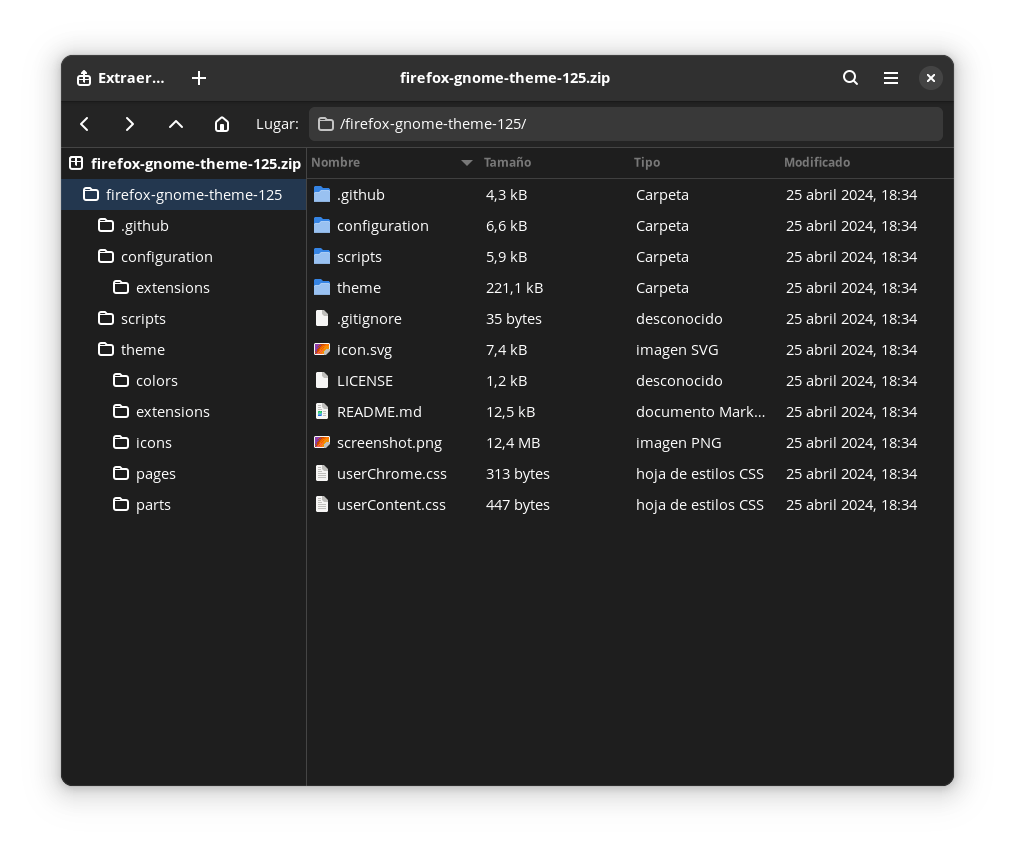This screenshot has height=853, width=1015.
Task: Select firefox-gnome-theme-125 folder in sidebar
Action: (x=184, y=195)
